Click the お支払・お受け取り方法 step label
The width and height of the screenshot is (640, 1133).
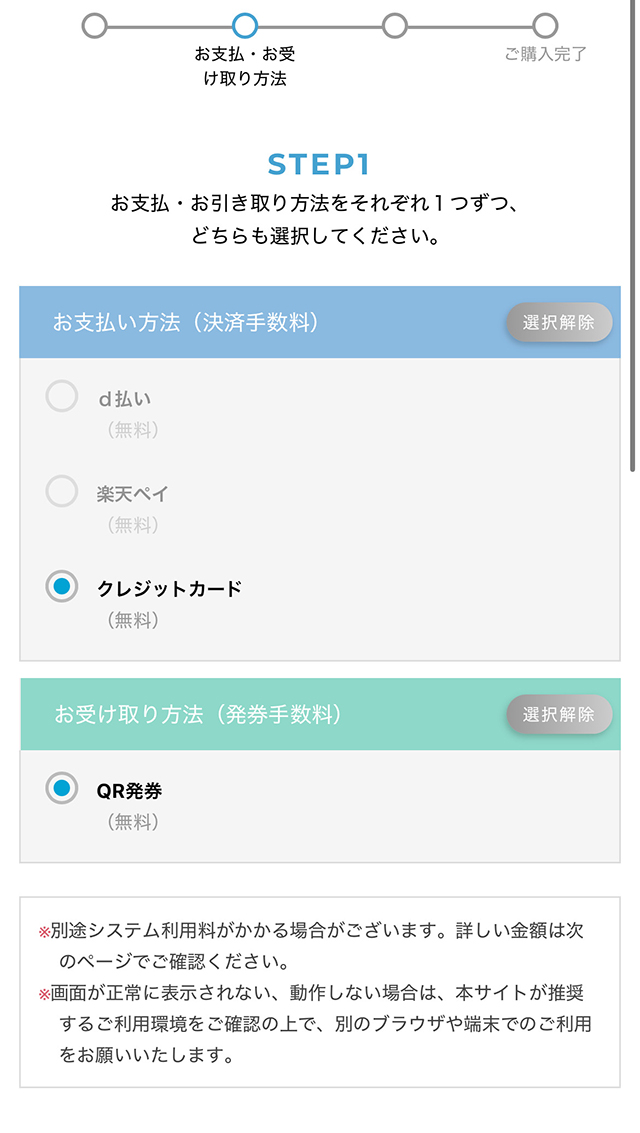(245, 66)
